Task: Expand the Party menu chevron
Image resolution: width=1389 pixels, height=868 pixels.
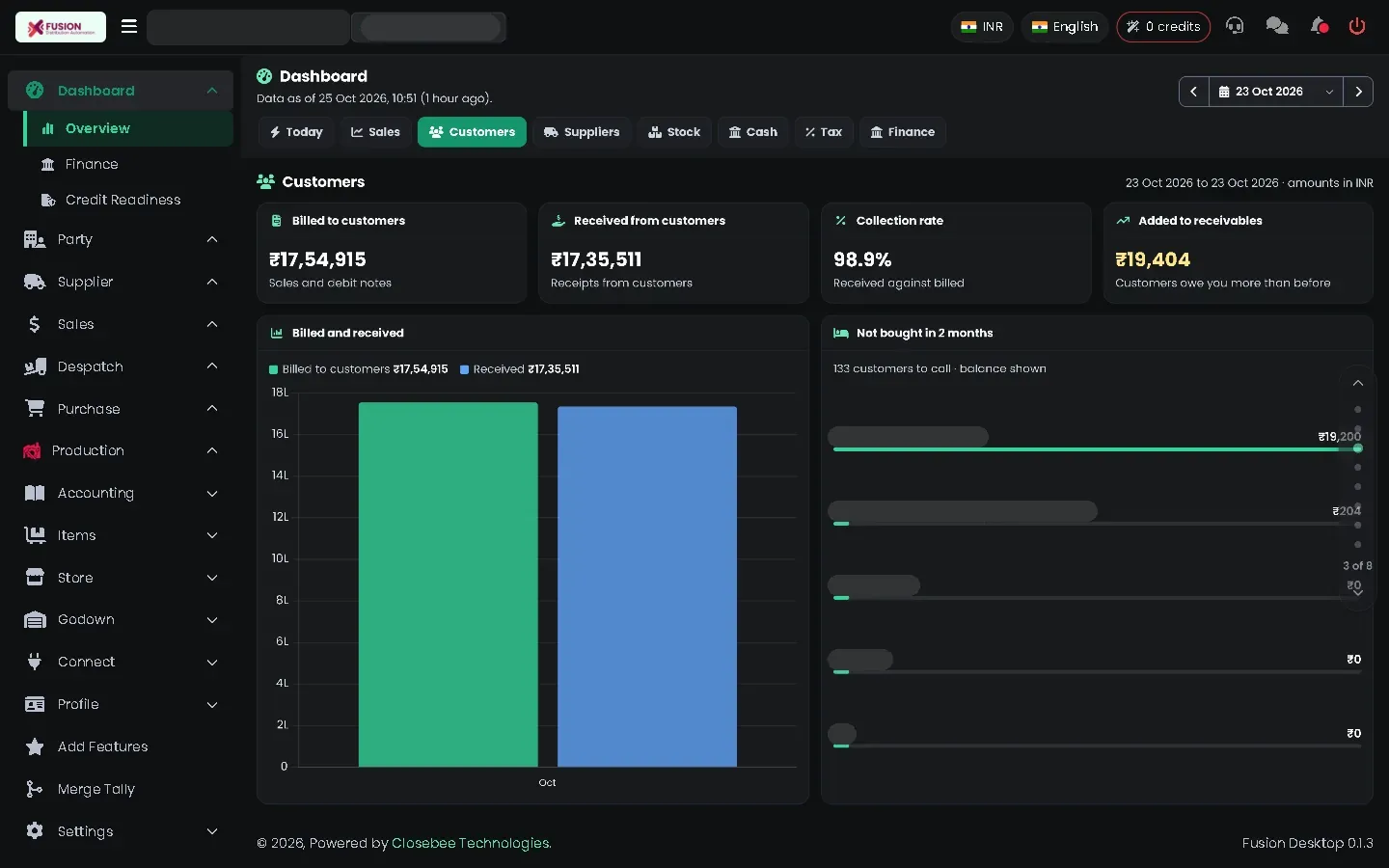Action: pos(212,239)
